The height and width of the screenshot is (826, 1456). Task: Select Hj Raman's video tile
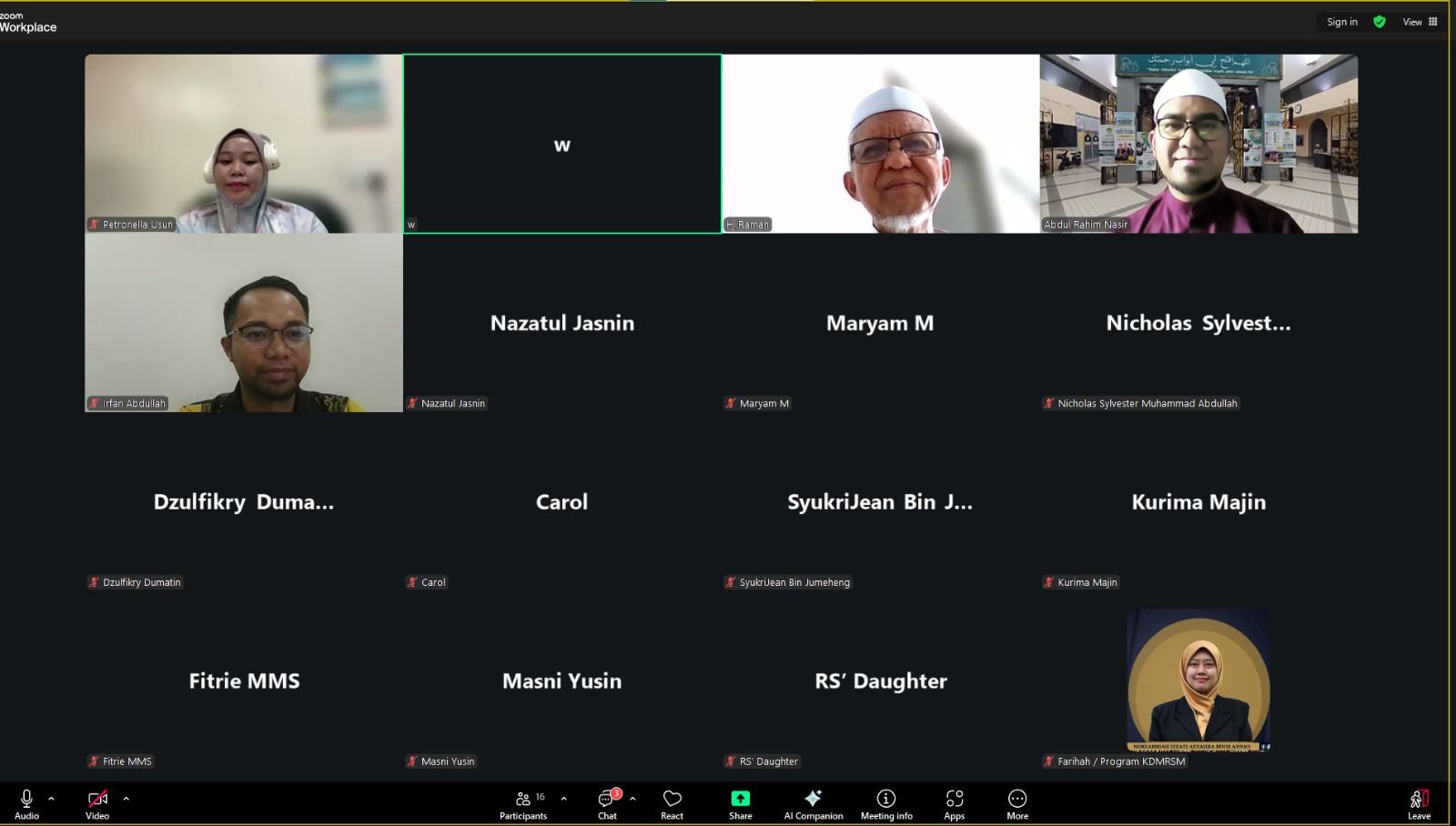(x=880, y=144)
